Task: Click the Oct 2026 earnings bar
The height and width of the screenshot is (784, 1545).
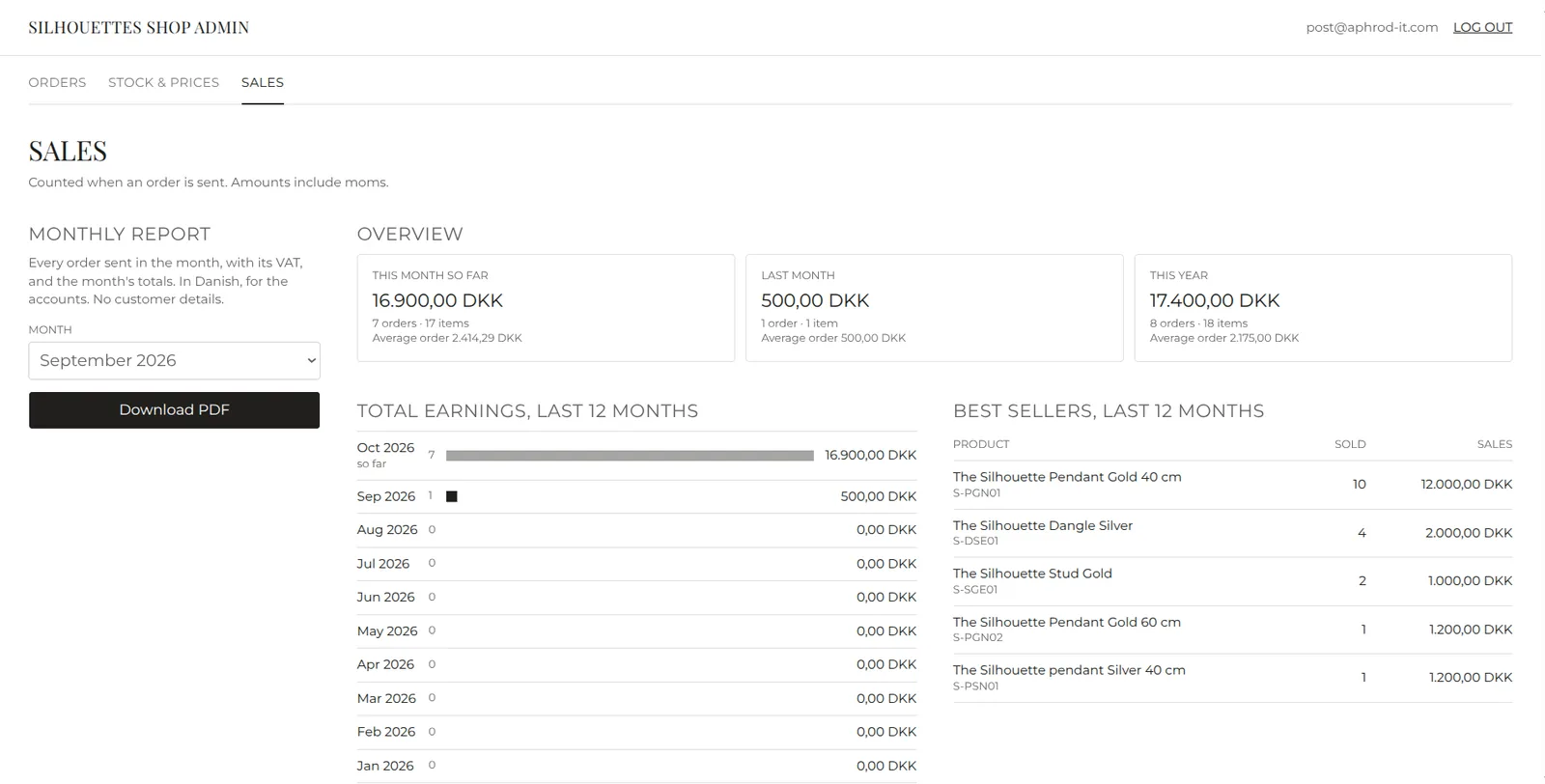Action: [630, 455]
